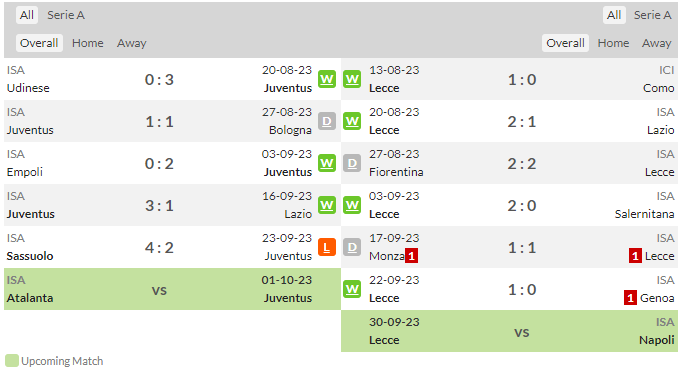Switch left panel to Serie A

click(x=66, y=15)
